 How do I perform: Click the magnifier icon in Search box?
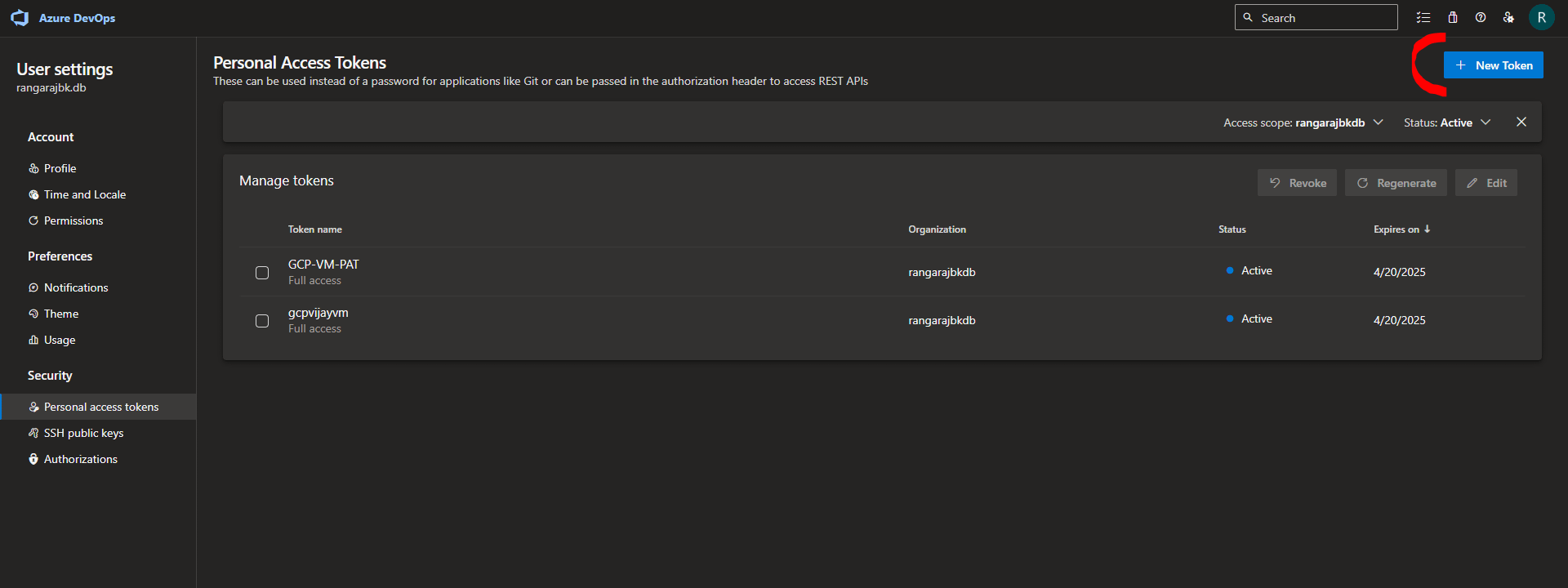1248,17
